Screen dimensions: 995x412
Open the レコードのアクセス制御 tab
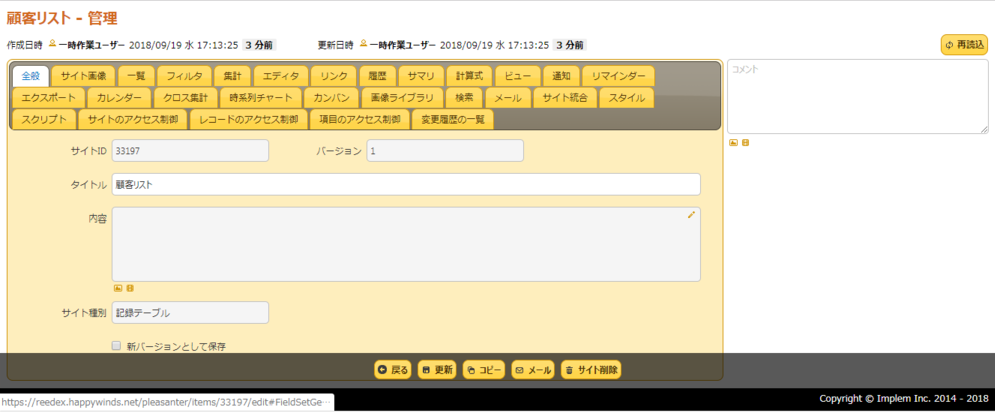pyautogui.click(x=249, y=119)
